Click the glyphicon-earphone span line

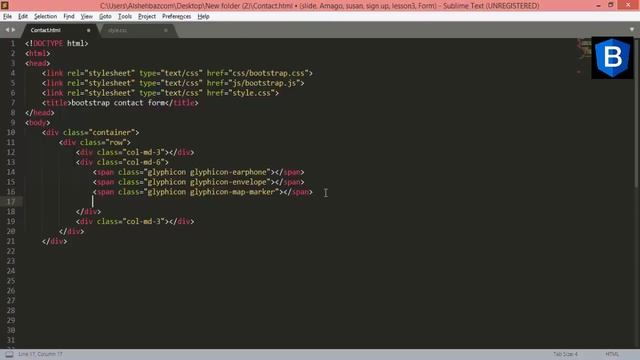pos(198,172)
